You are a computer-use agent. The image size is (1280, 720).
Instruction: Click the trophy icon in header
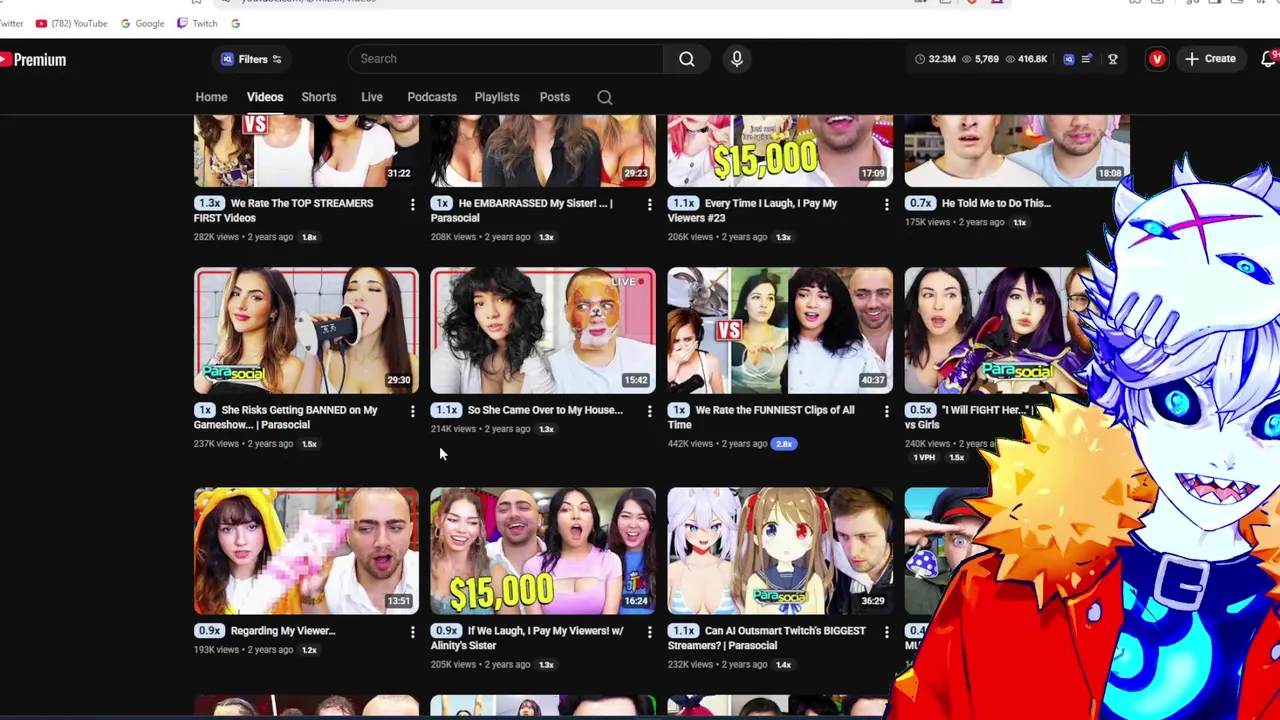[x=1112, y=59]
